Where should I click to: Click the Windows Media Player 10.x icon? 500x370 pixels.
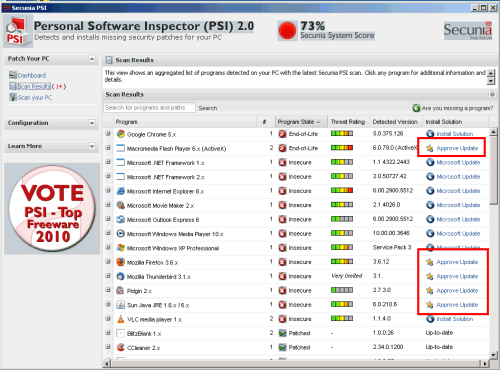pyautogui.click(x=120, y=234)
